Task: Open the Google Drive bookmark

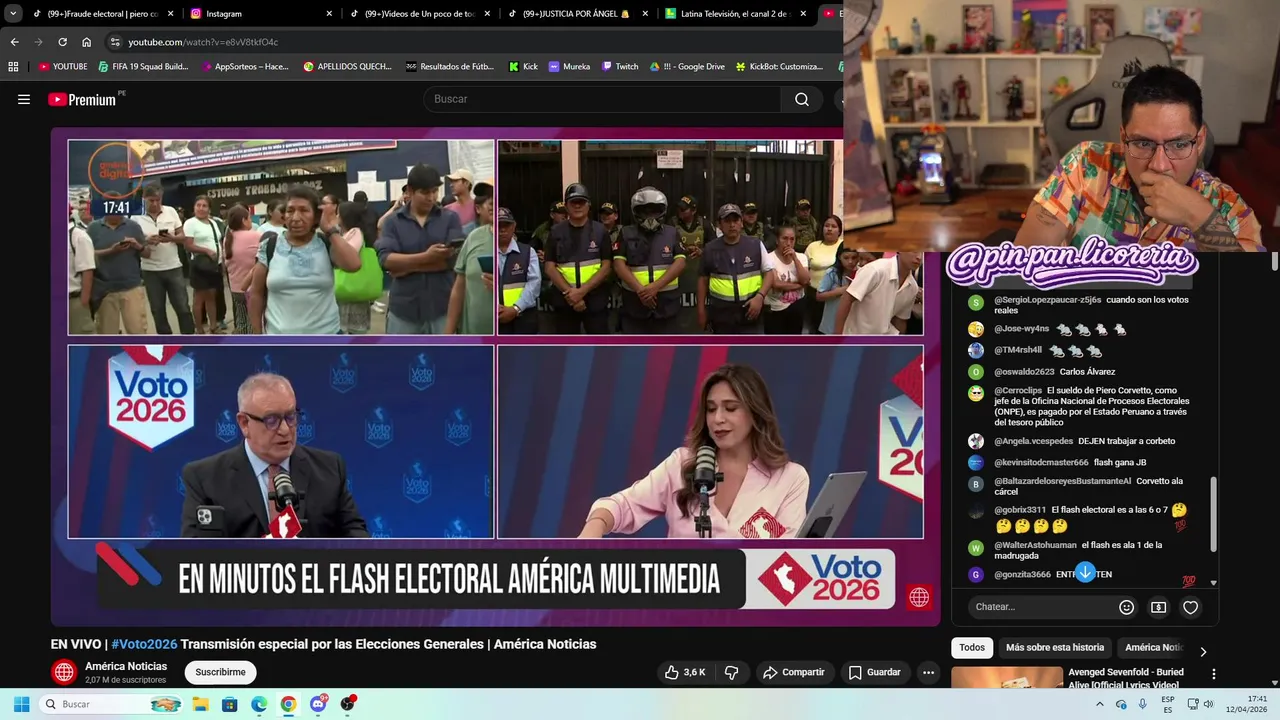Action: (x=687, y=67)
